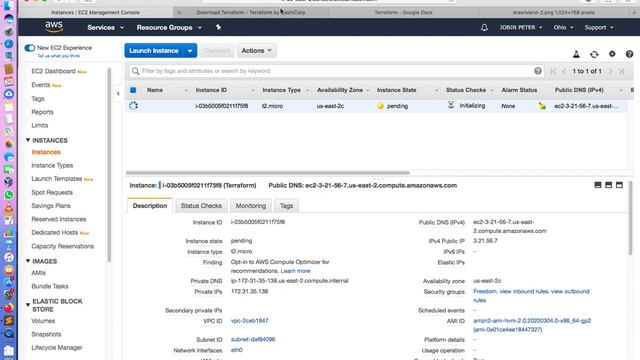Open table settings gear icon

(612, 54)
